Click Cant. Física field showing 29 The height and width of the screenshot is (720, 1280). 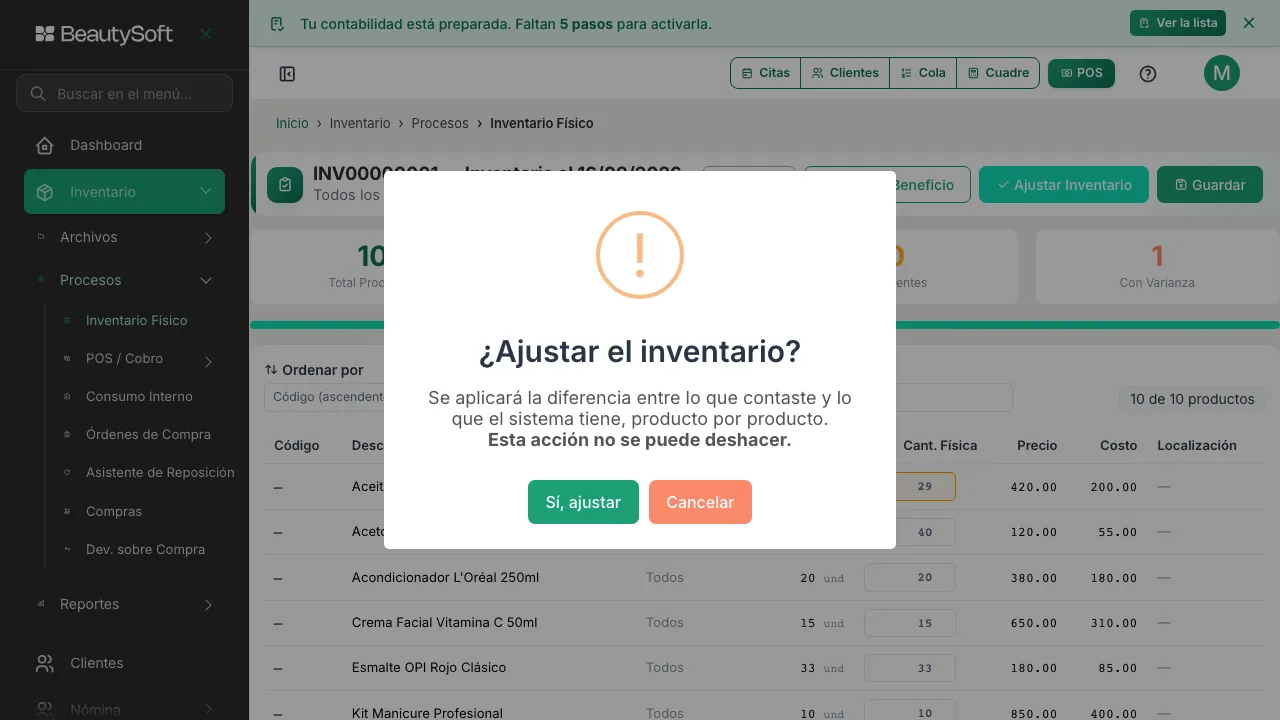point(910,486)
